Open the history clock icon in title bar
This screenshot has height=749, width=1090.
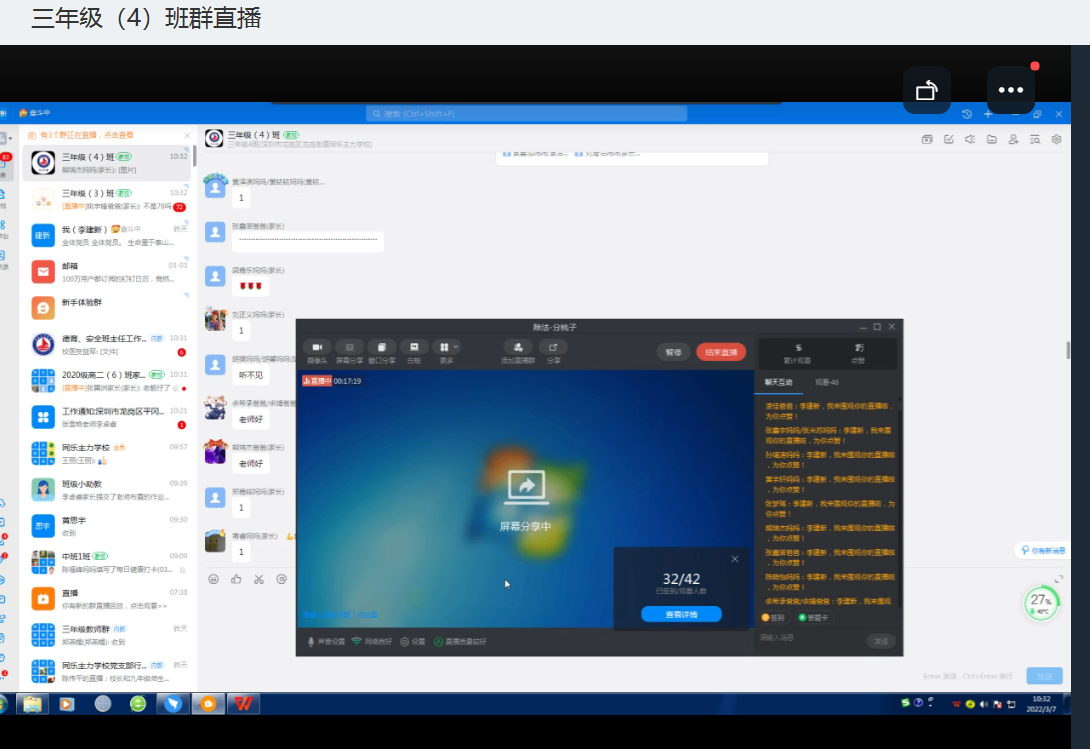967,114
